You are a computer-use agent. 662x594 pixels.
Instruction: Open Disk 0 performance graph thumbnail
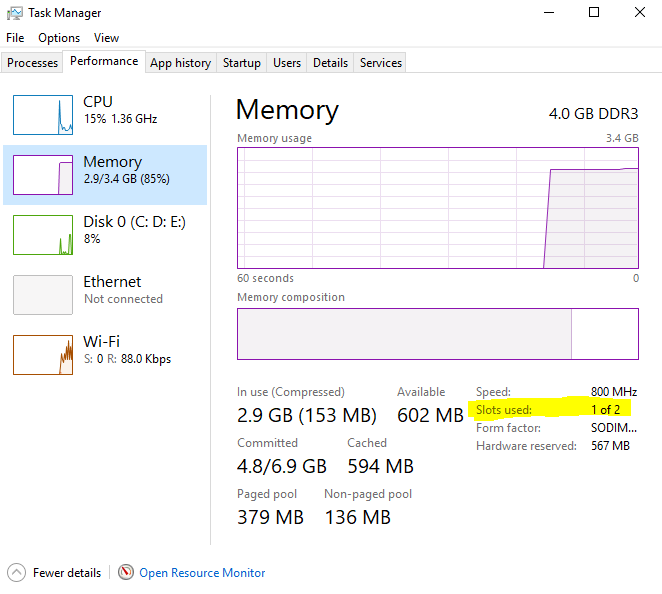tap(43, 235)
